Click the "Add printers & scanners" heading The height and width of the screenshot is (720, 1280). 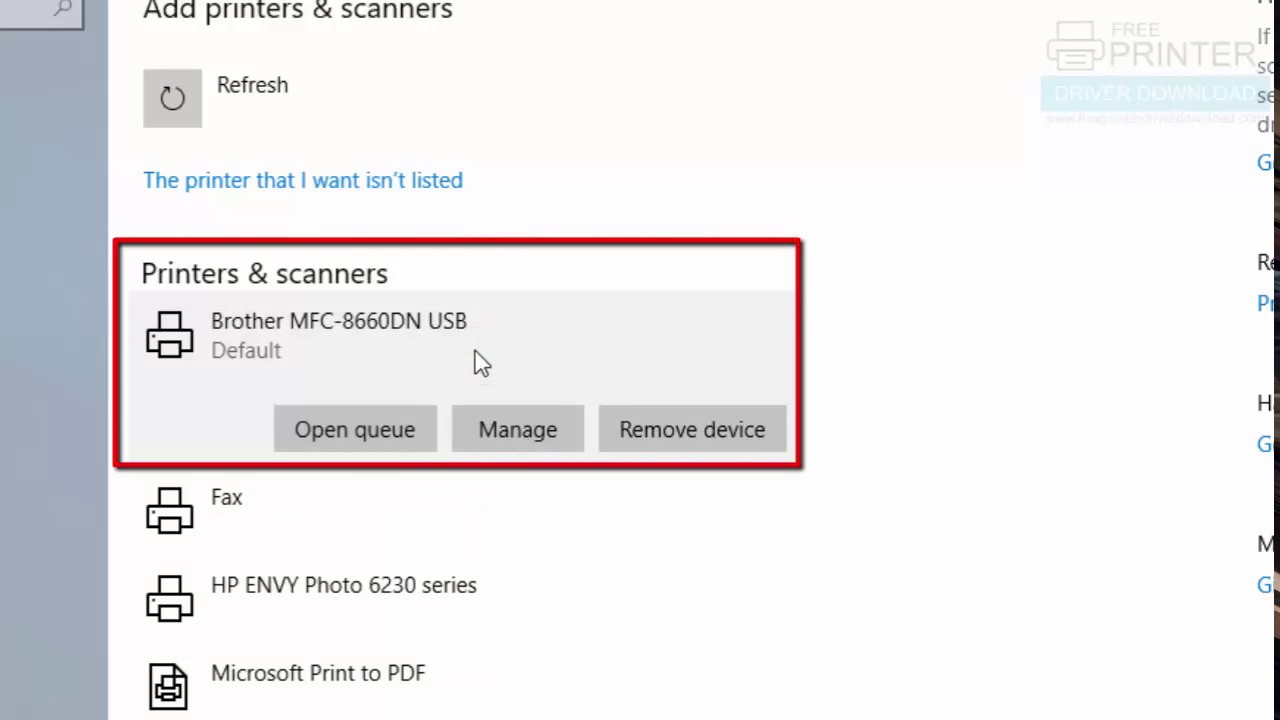click(x=297, y=11)
